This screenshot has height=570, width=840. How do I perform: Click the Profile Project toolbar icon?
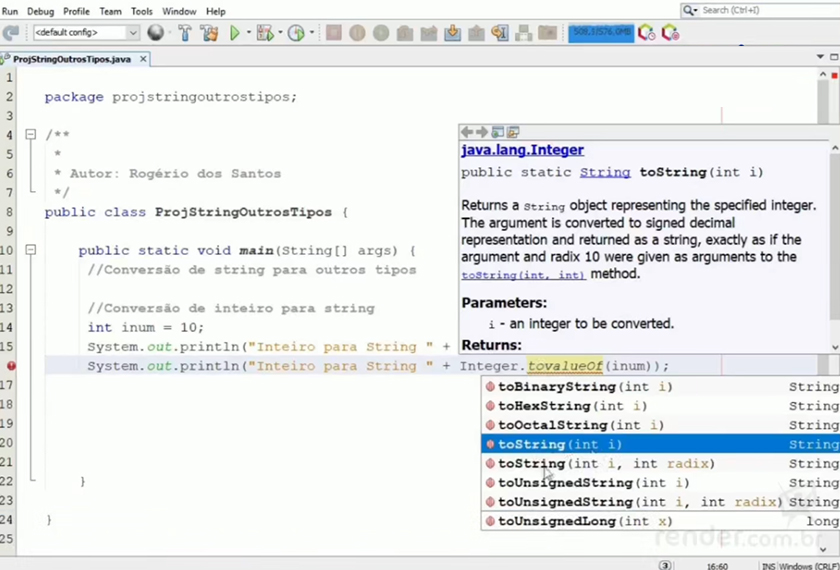pos(296,33)
